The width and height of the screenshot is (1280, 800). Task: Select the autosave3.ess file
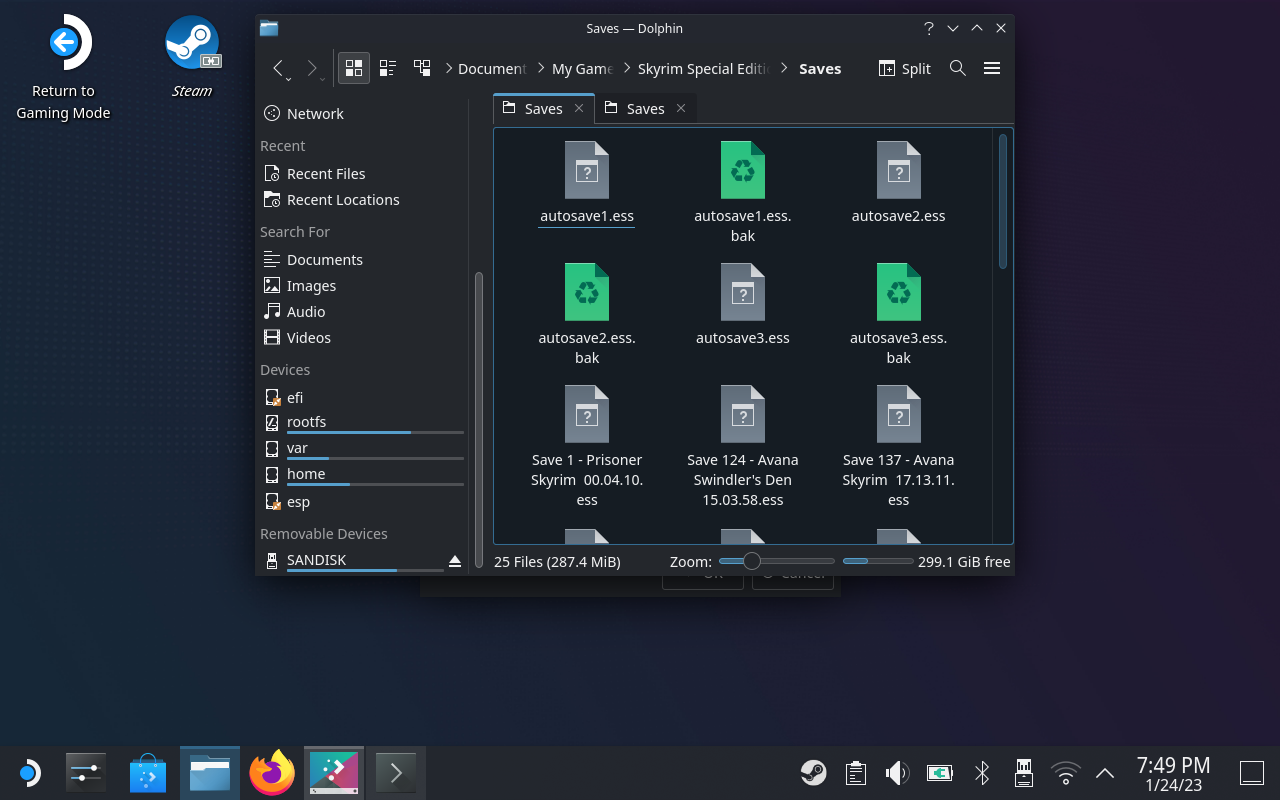click(743, 300)
